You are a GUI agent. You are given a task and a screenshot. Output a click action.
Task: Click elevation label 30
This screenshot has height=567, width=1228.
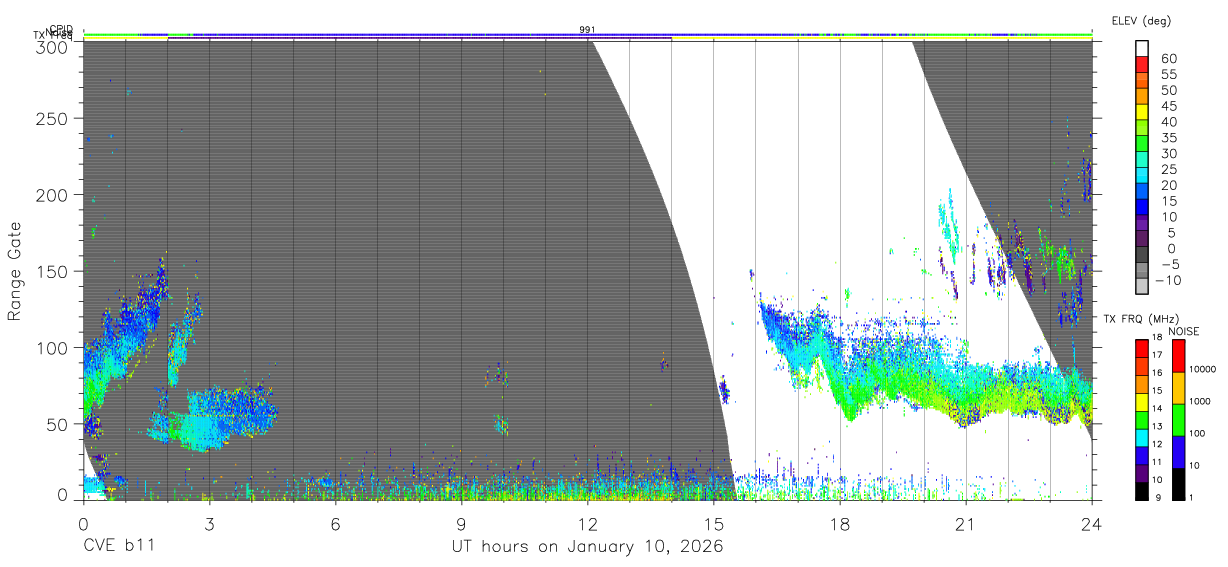pos(1169,153)
